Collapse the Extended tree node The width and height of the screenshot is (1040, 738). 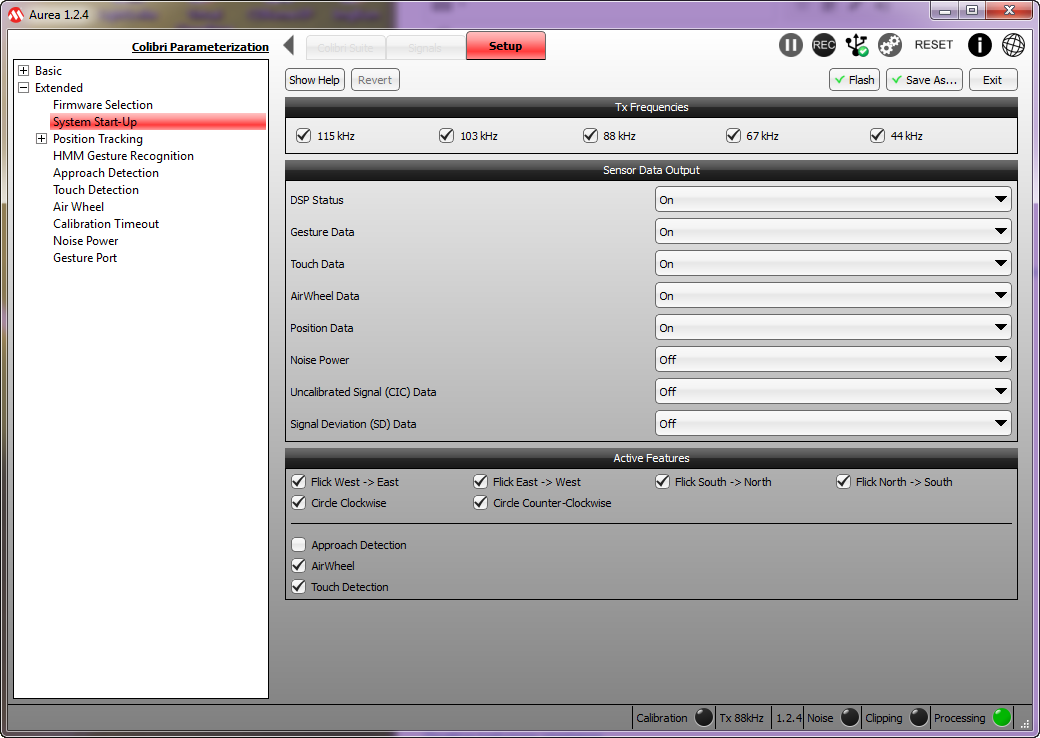pyautogui.click(x=23, y=88)
